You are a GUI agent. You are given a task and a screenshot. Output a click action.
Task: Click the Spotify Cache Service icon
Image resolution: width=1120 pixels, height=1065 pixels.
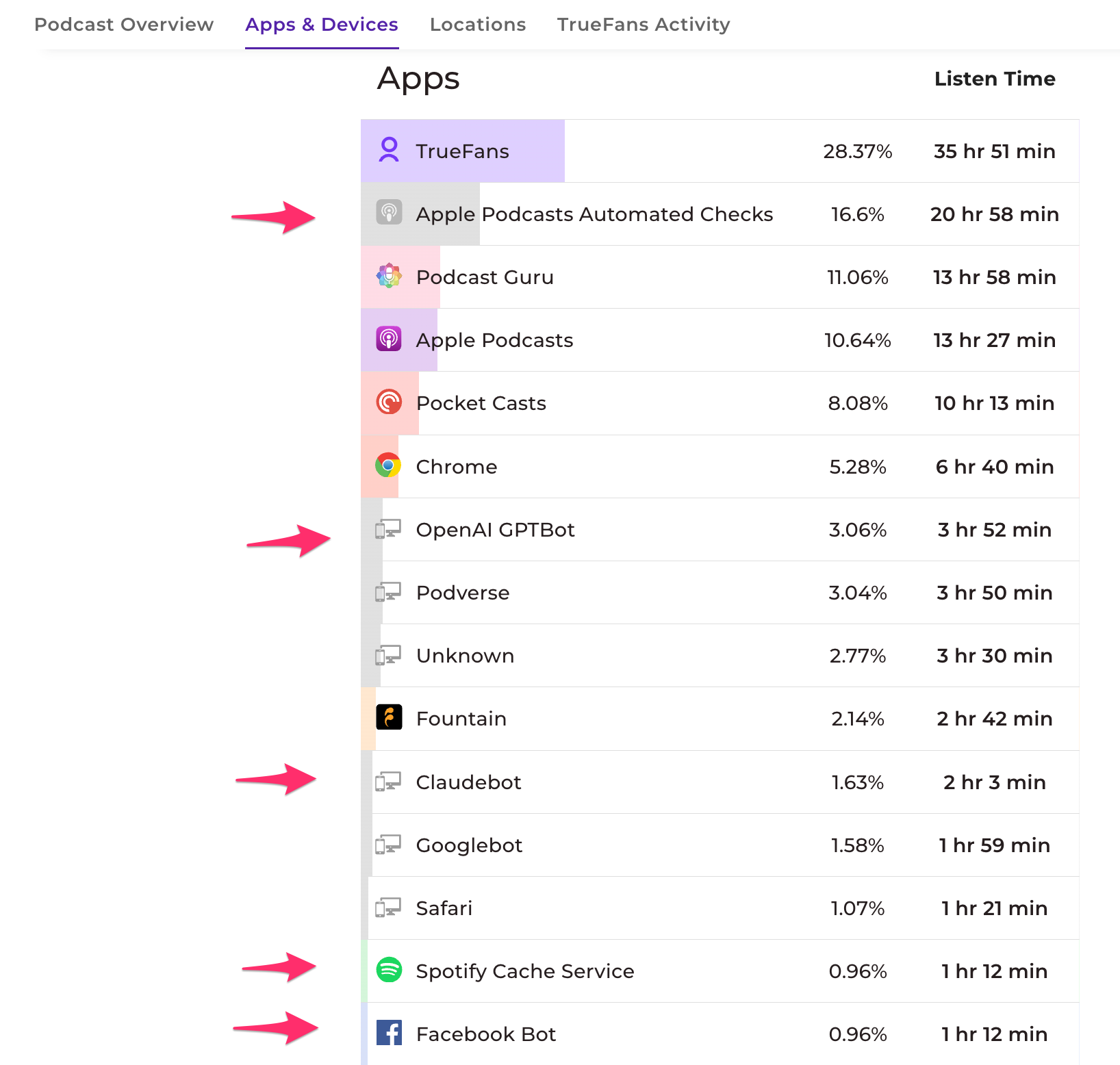pyautogui.click(x=389, y=970)
